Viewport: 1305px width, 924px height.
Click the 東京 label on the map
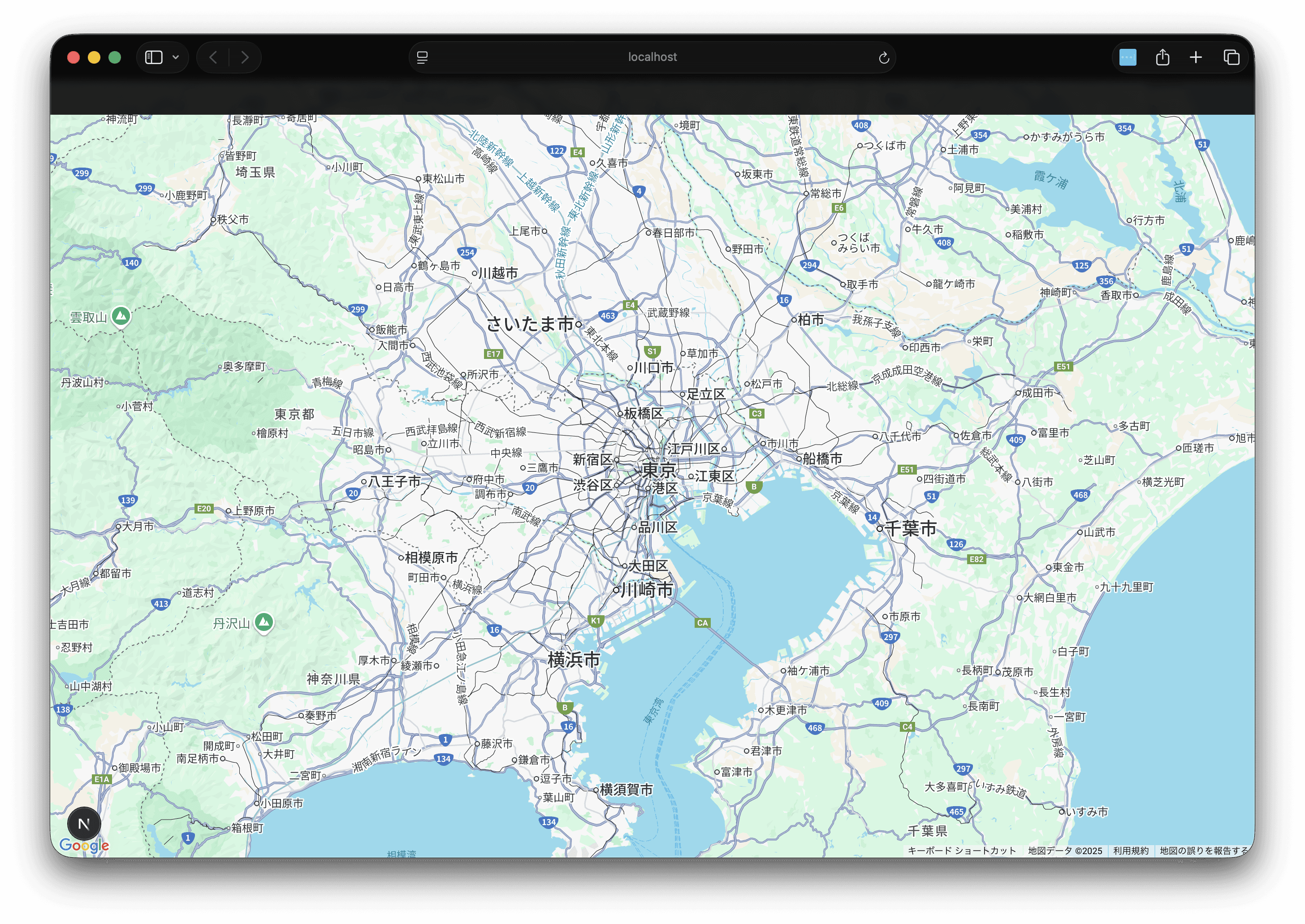pos(659,470)
